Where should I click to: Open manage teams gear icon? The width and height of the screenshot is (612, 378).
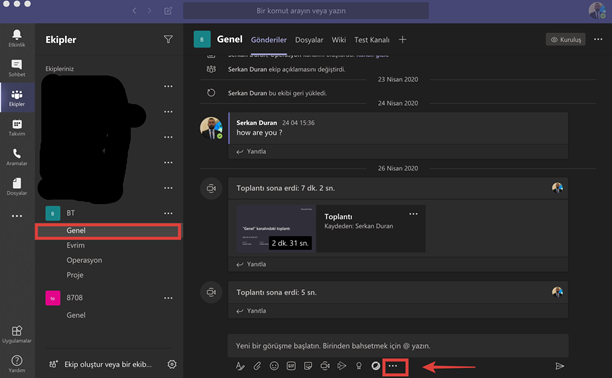(172, 364)
